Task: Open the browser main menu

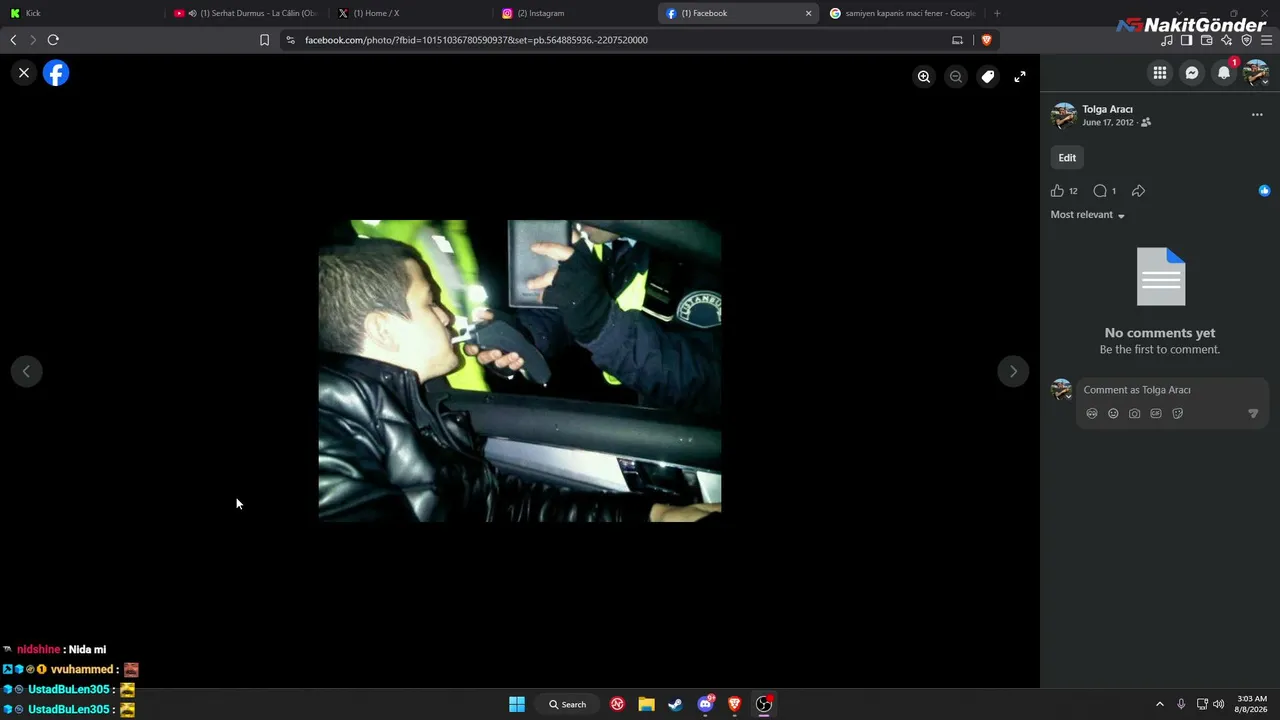Action: point(1266,40)
